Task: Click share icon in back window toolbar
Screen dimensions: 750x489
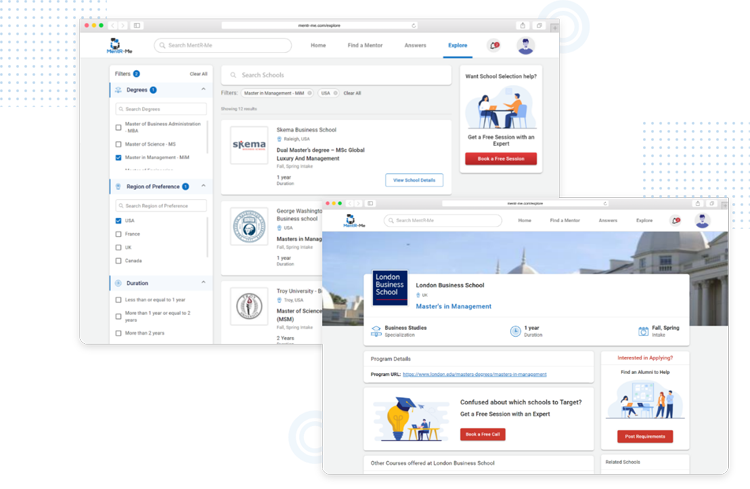Action: (x=522, y=25)
